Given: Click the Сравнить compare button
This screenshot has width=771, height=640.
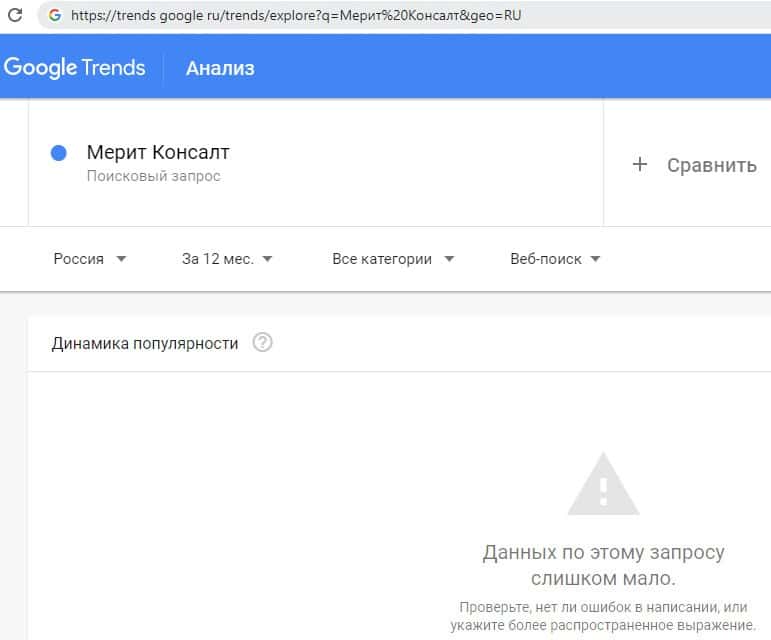Looking at the screenshot, I should (711, 165).
